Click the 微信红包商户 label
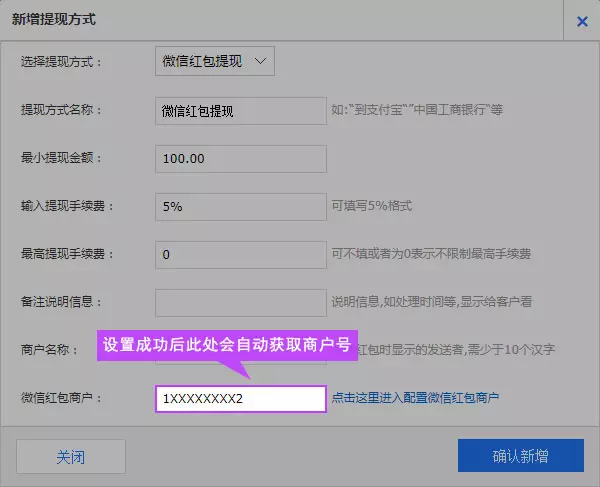This screenshot has height=487, width=600. [61, 398]
